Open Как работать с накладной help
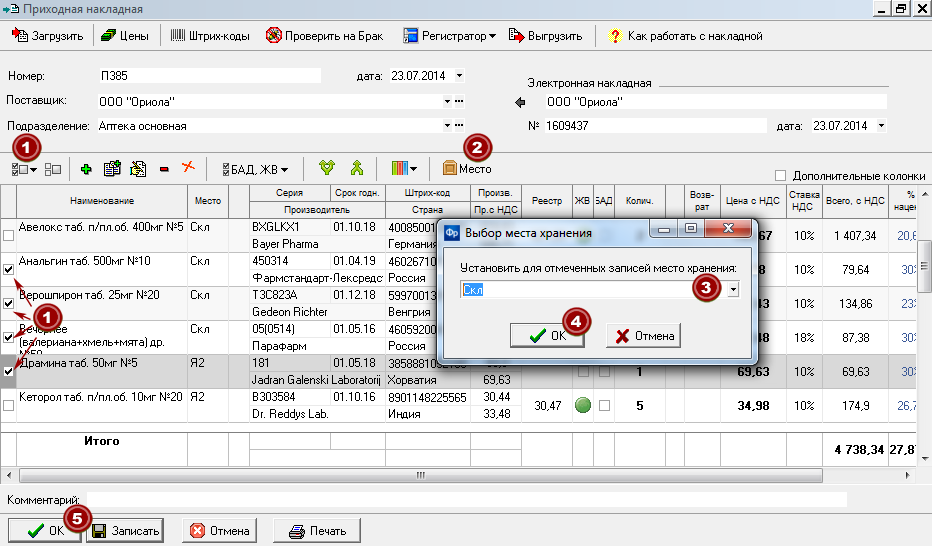Viewport: 932px width, 546px height. (x=685, y=36)
